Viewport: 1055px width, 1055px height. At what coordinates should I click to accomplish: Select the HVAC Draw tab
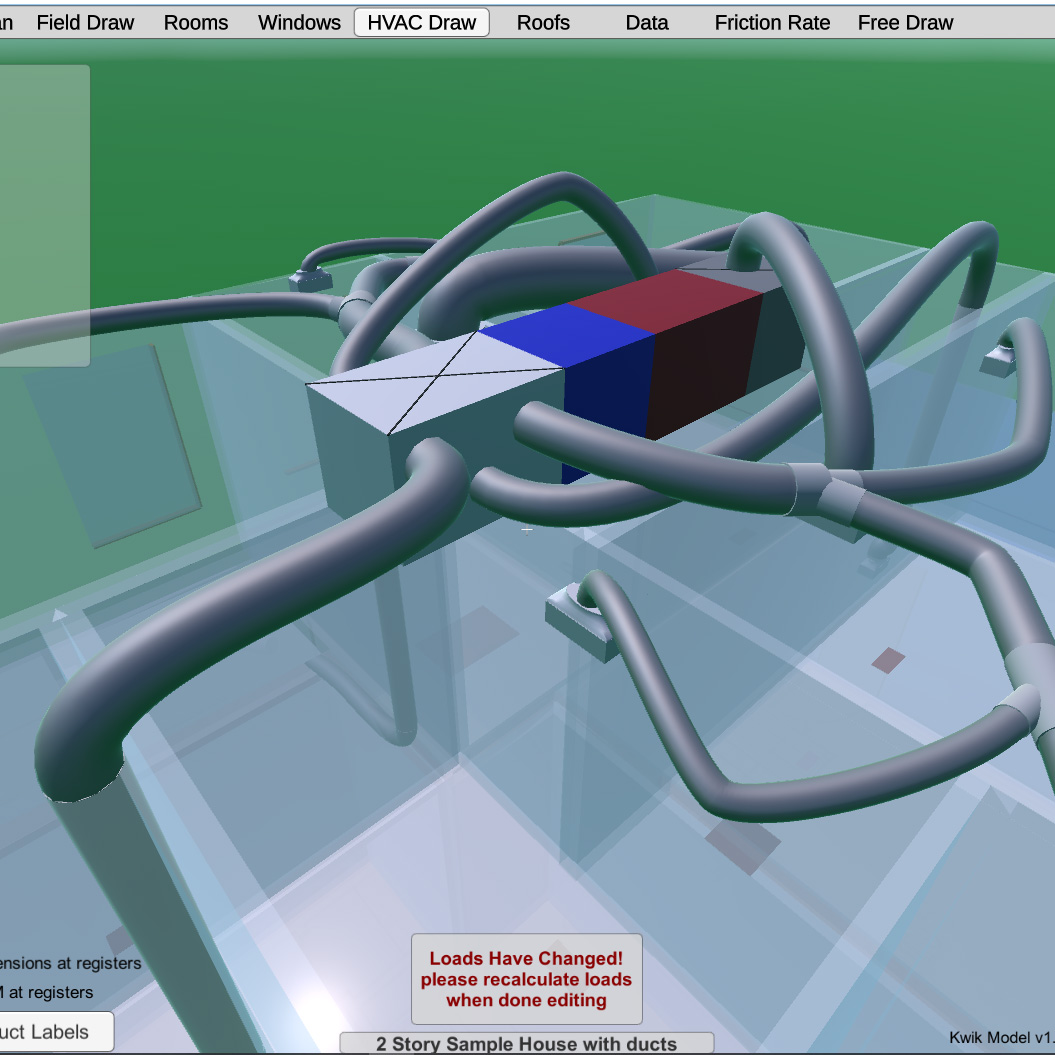421,23
